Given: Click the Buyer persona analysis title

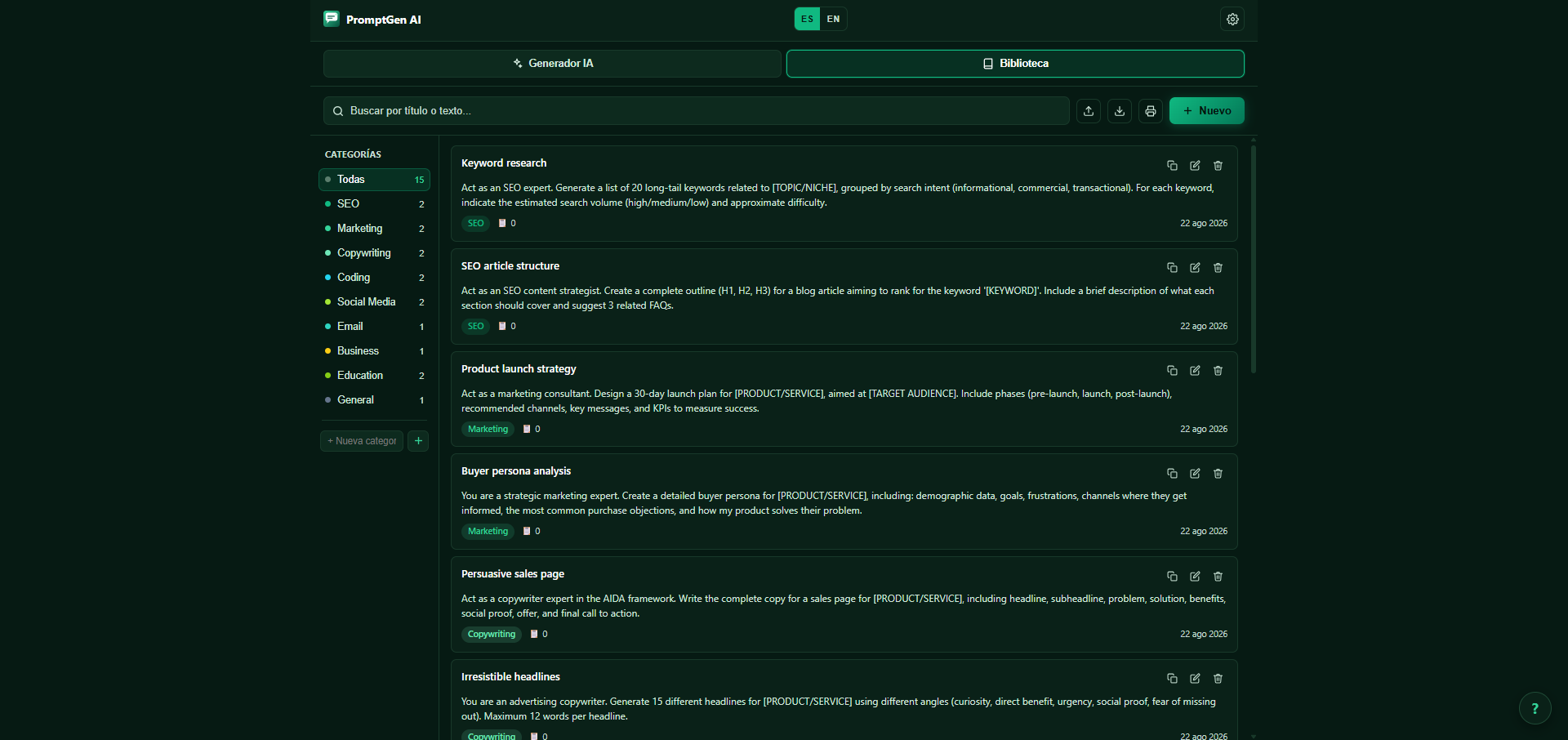Looking at the screenshot, I should pos(516,471).
